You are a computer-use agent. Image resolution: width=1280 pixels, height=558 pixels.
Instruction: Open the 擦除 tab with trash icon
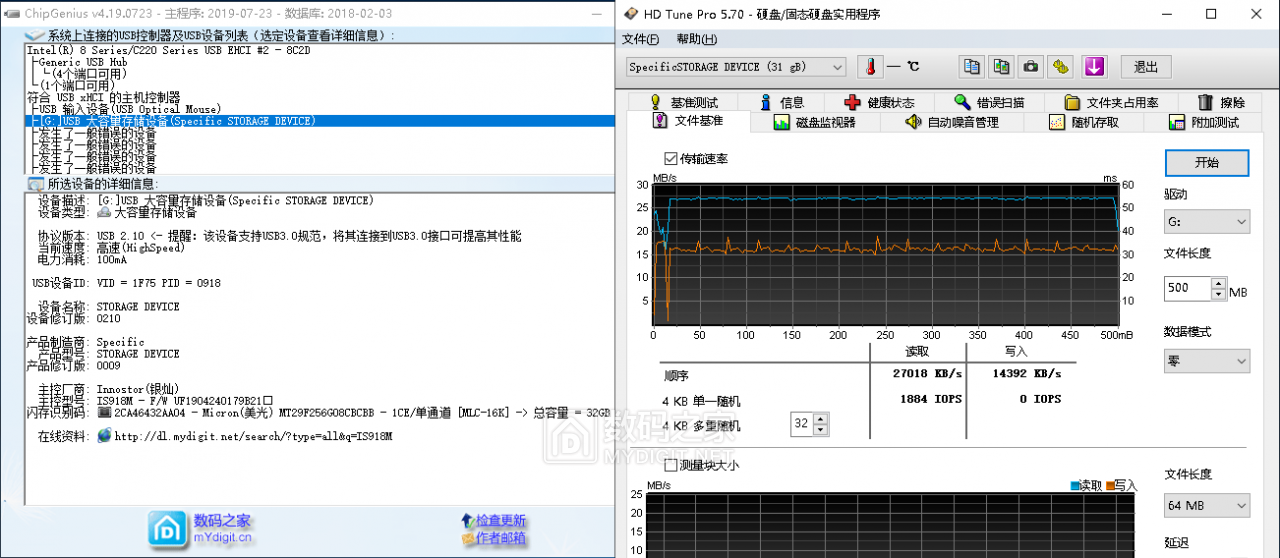[x=1220, y=102]
